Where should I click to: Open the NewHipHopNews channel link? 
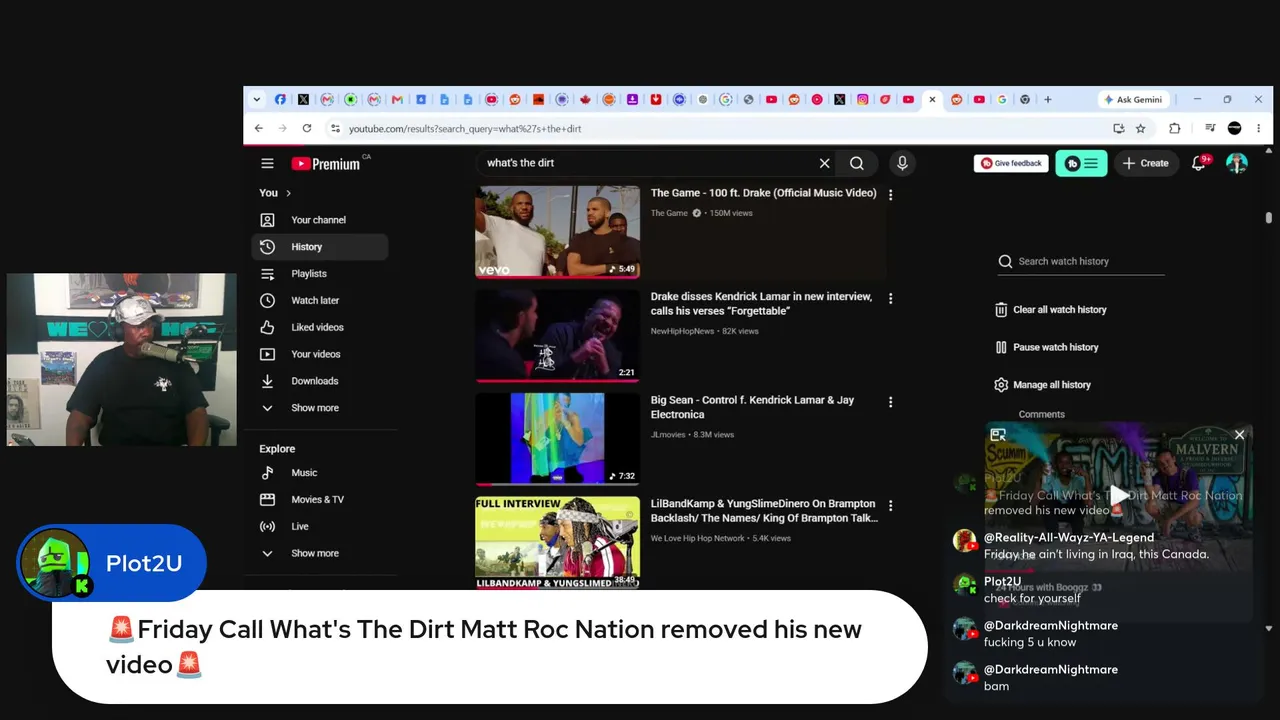pos(682,331)
